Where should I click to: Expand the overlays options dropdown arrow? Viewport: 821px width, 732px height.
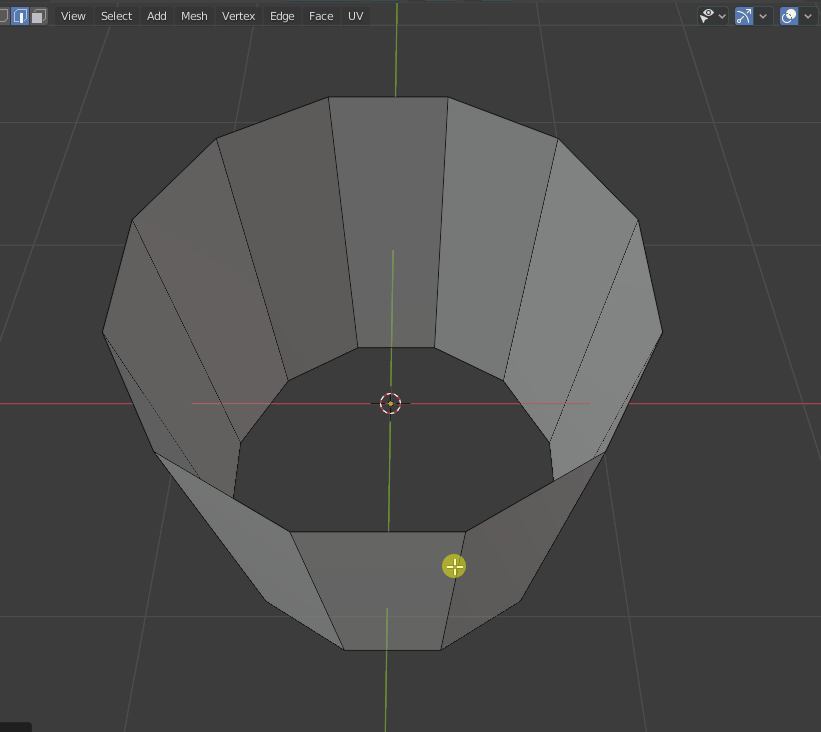[x=808, y=16]
